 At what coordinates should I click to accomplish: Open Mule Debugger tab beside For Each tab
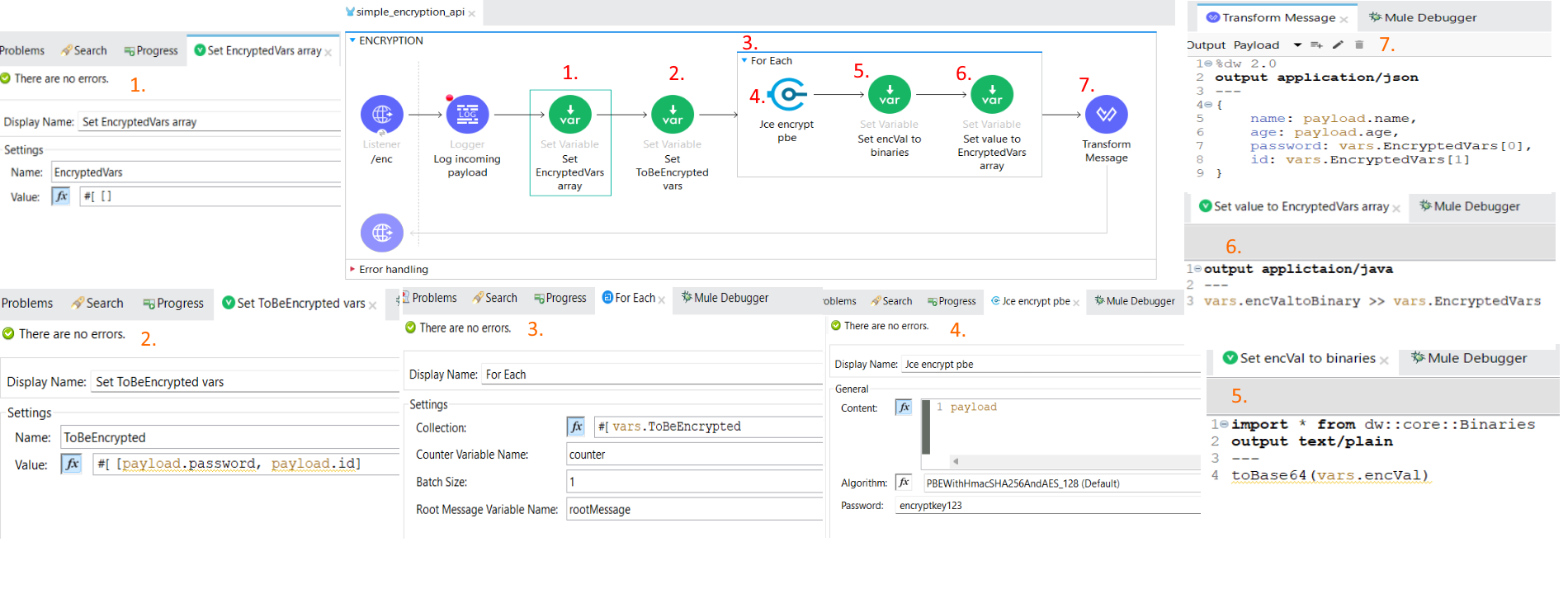click(x=724, y=298)
